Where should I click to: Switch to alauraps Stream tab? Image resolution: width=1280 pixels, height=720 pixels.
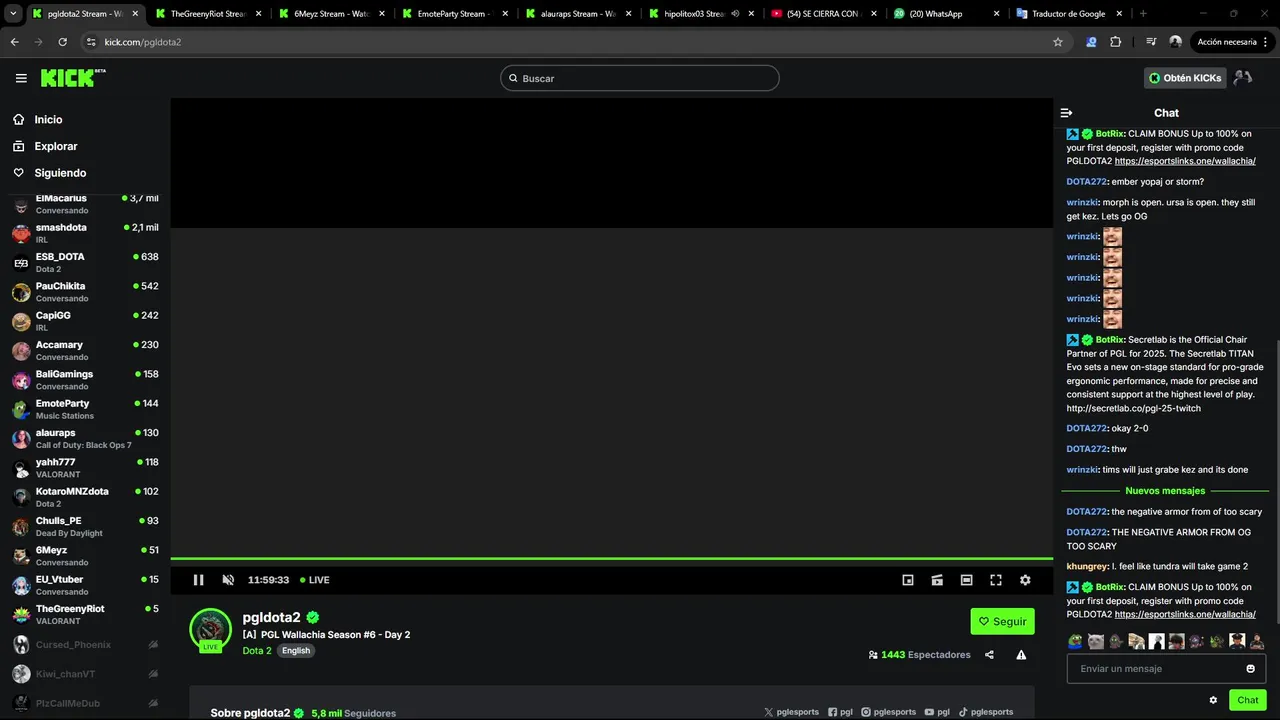click(x=577, y=14)
